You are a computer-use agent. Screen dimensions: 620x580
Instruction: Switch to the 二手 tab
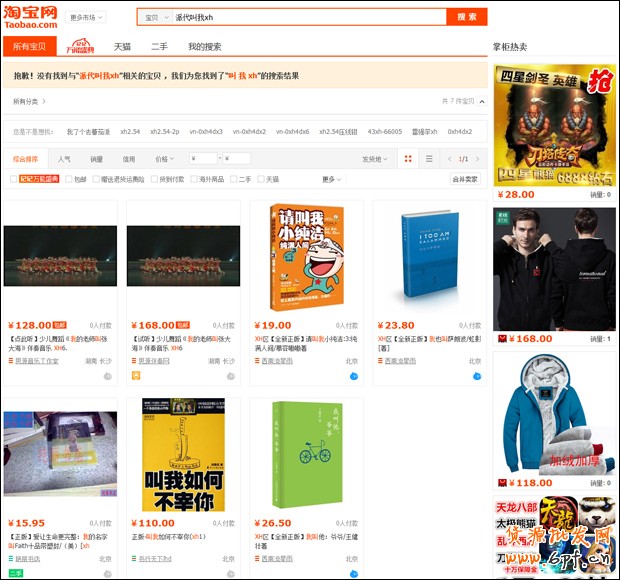point(159,47)
